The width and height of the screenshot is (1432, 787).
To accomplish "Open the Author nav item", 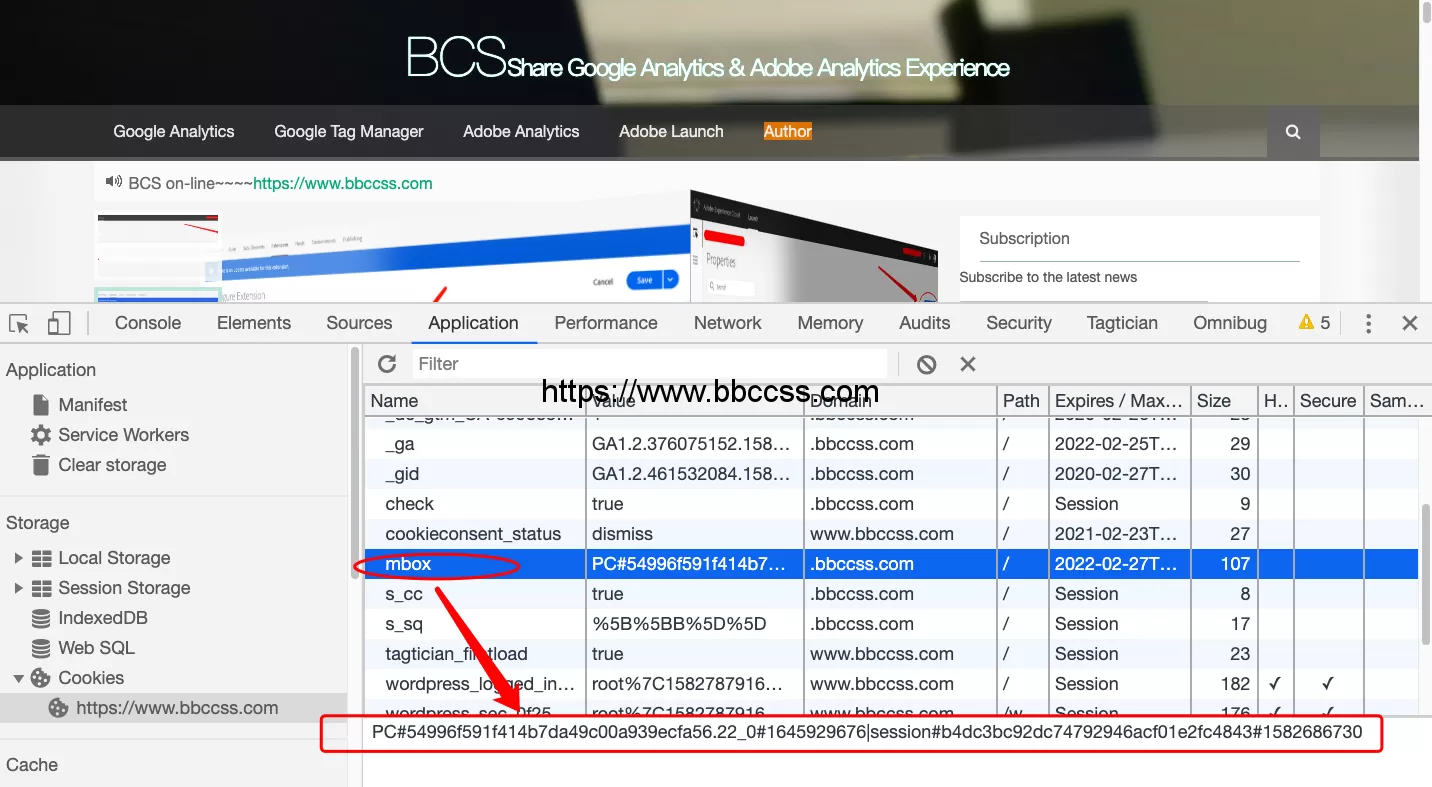I will (x=788, y=132).
